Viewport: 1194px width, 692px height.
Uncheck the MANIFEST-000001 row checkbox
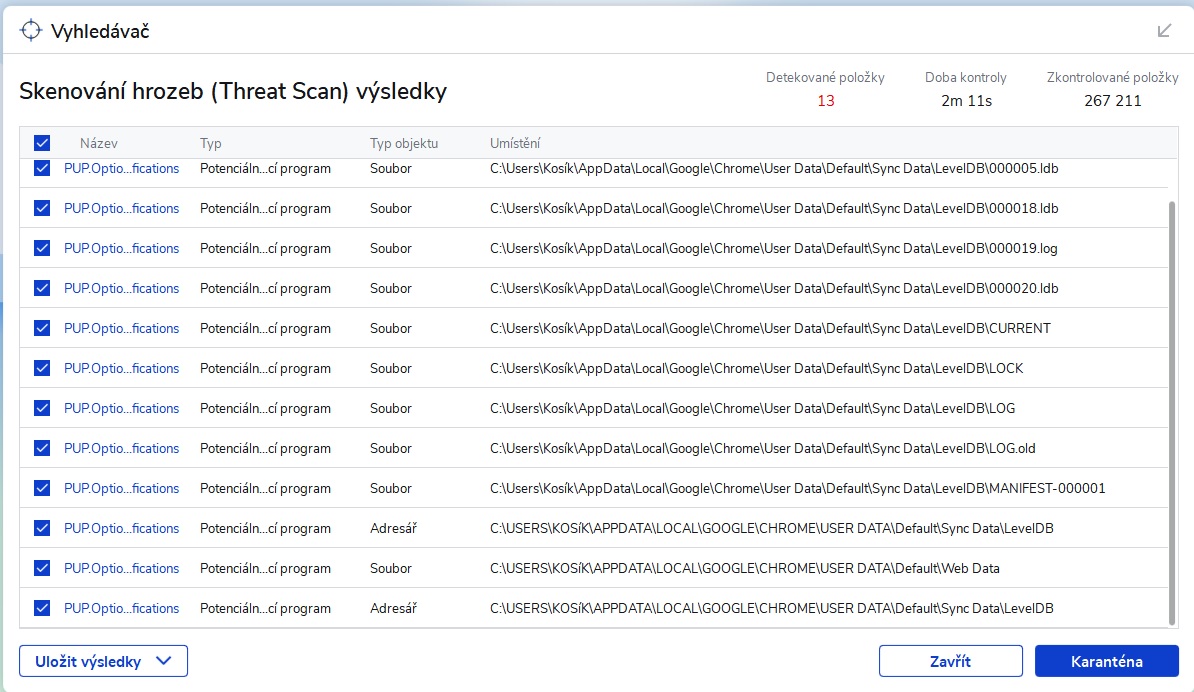[42, 488]
